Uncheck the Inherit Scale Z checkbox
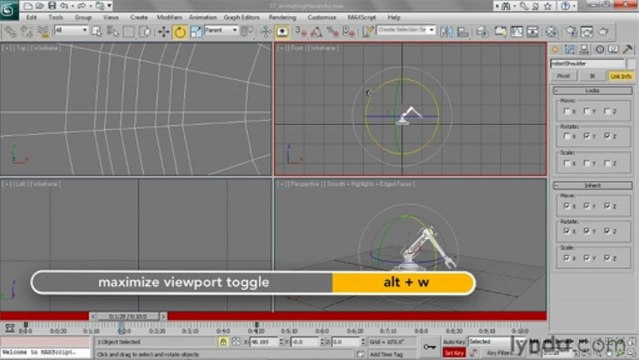 click(x=607, y=258)
